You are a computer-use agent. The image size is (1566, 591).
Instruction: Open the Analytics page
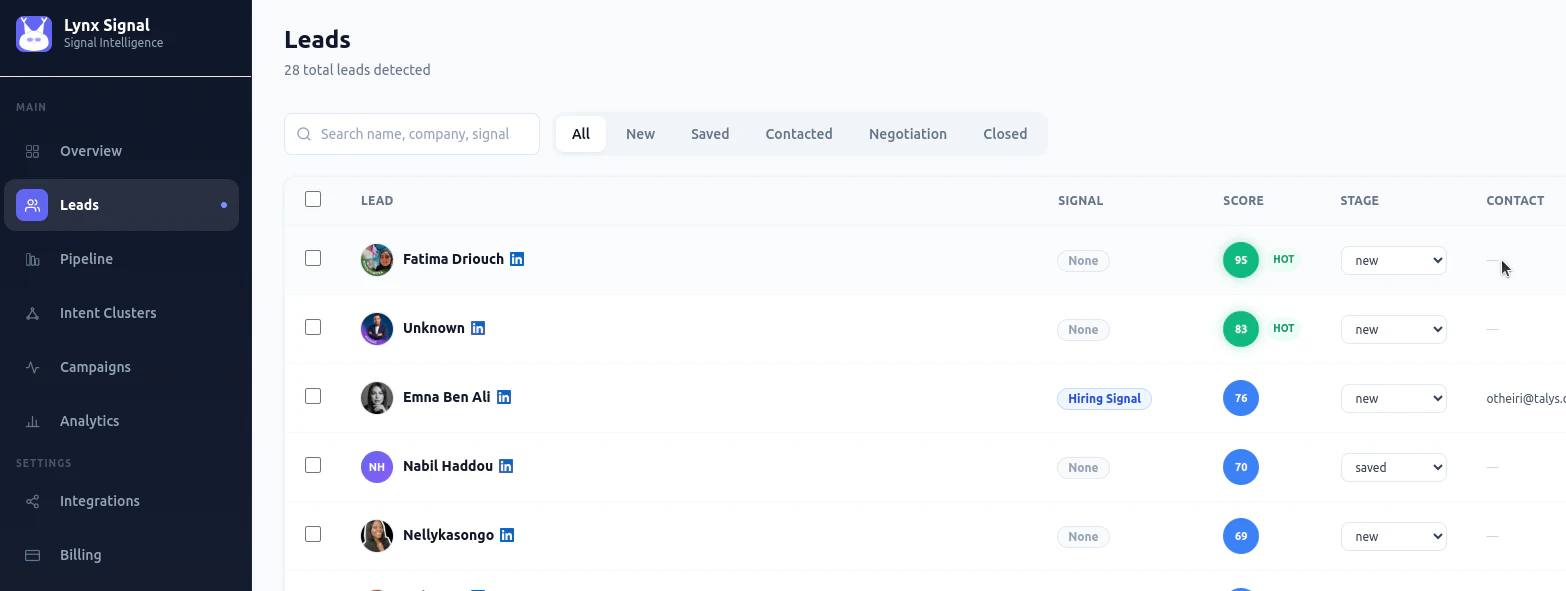click(x=121, y=421)
